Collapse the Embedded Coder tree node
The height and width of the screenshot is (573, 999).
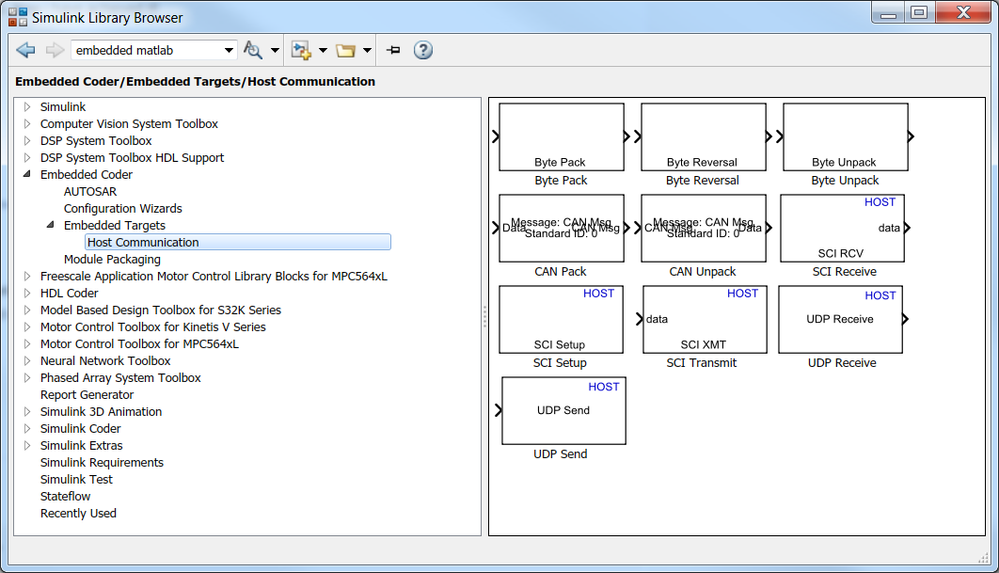(28, 175)
